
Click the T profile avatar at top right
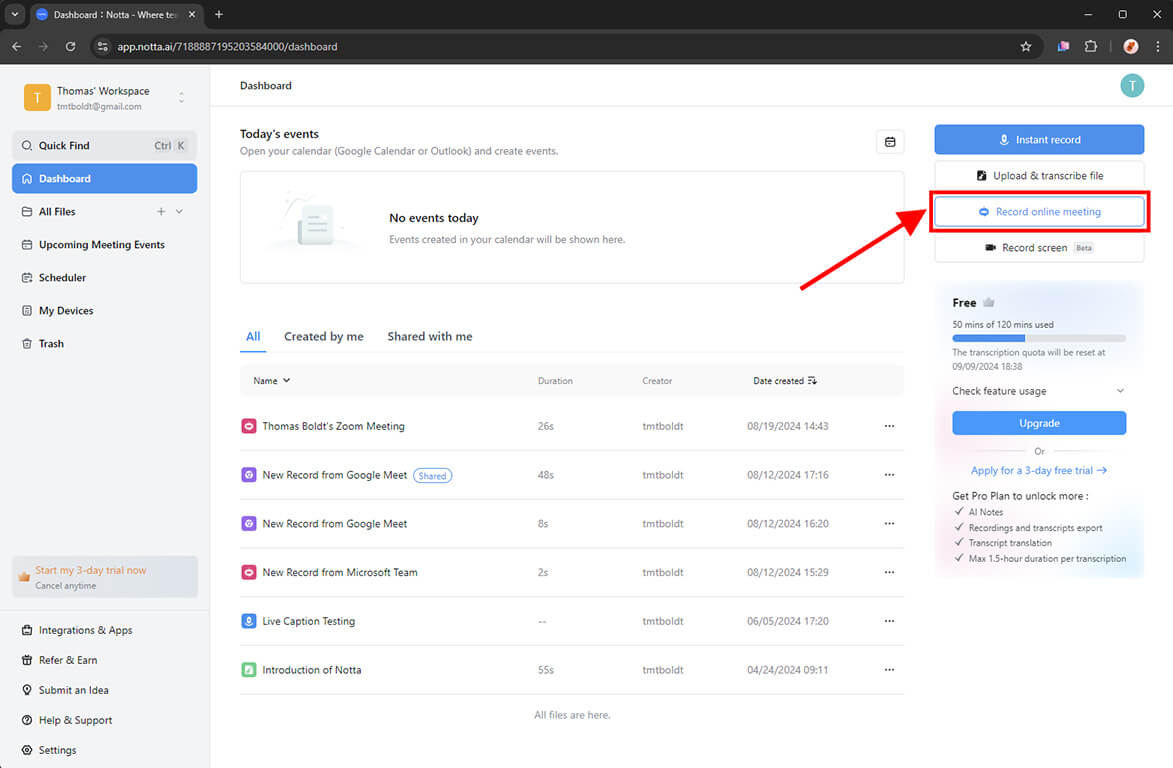coord(1132,85)
